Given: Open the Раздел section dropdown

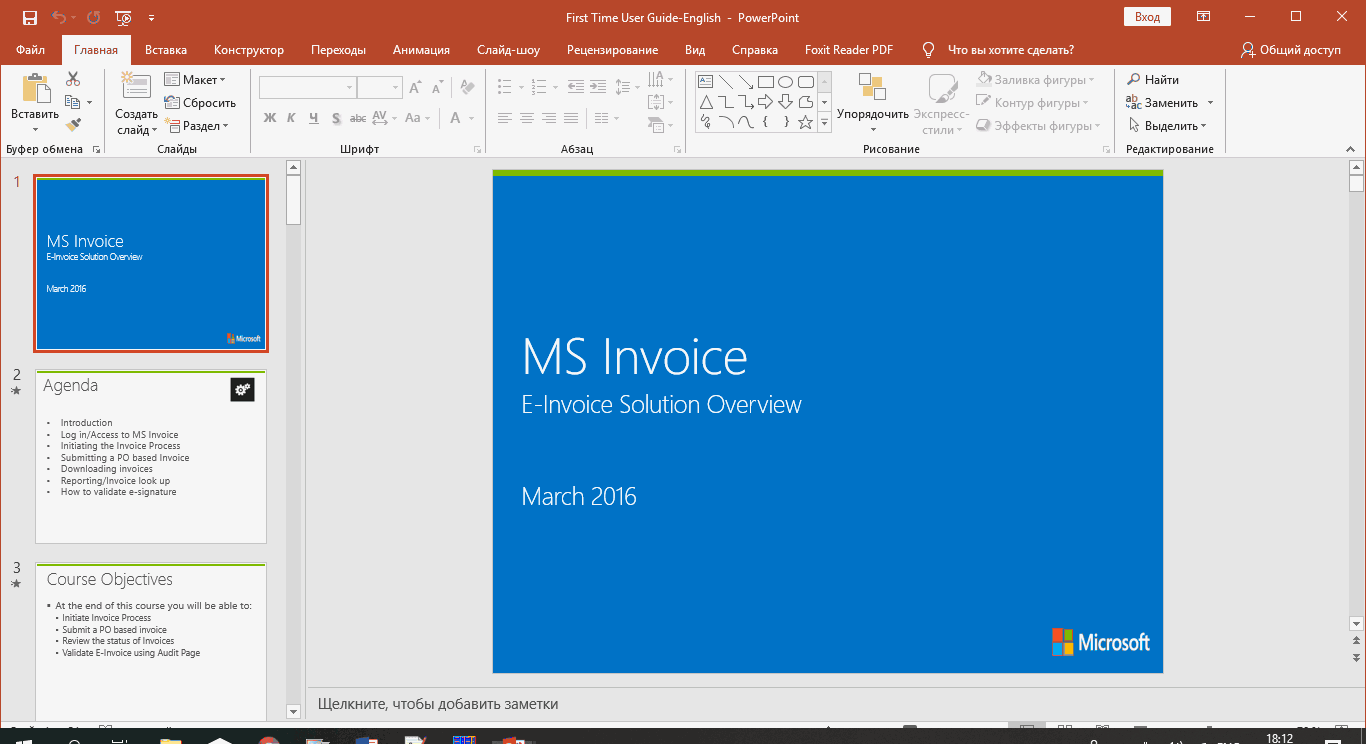Looking at the screenshot, I should click(x=198, y=125).
